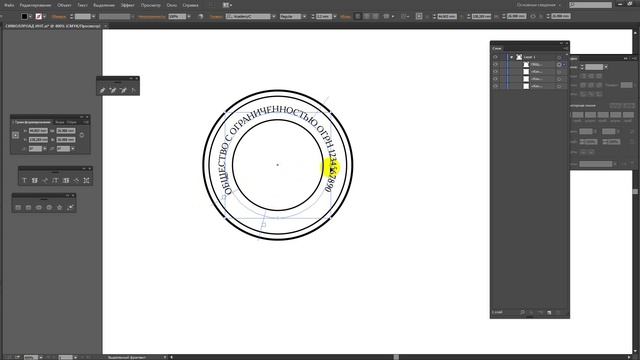Select the Rectangle tool
Screen dimensions: 640x360
click(18, 207)
